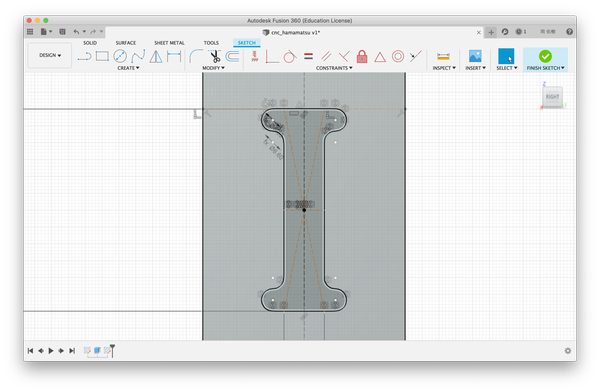600x392 pixels.
Task: Click the RIGHT face of ViewCube
Action: point(552,96)
